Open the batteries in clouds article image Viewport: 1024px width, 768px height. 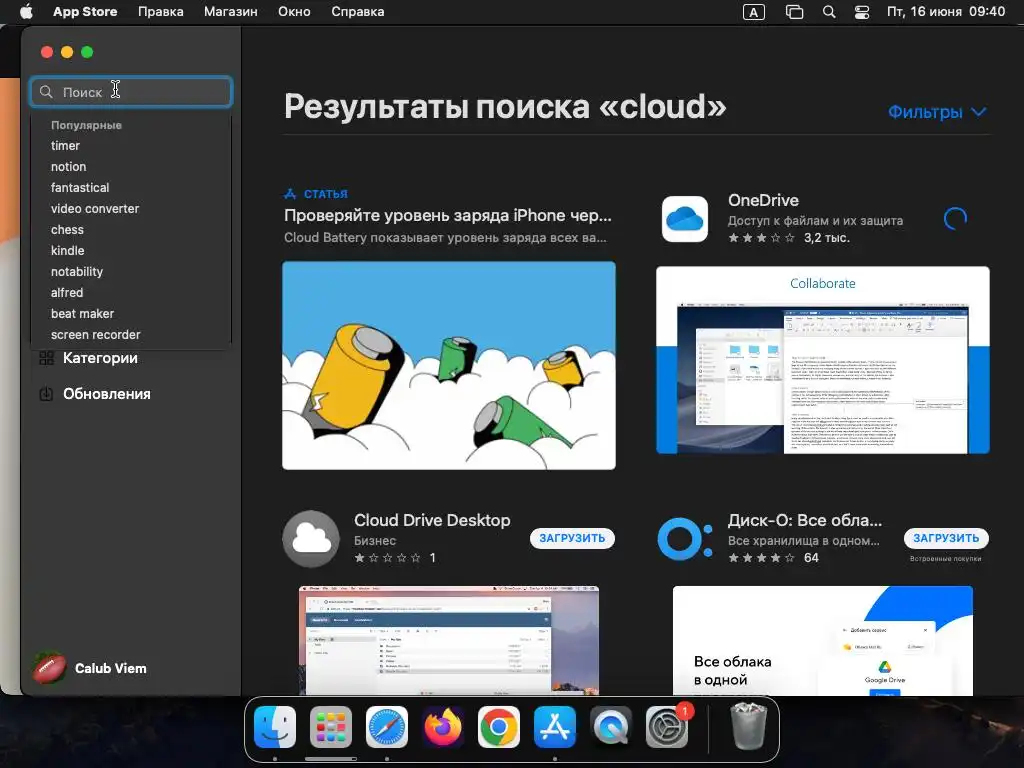[x=449, y=365]
